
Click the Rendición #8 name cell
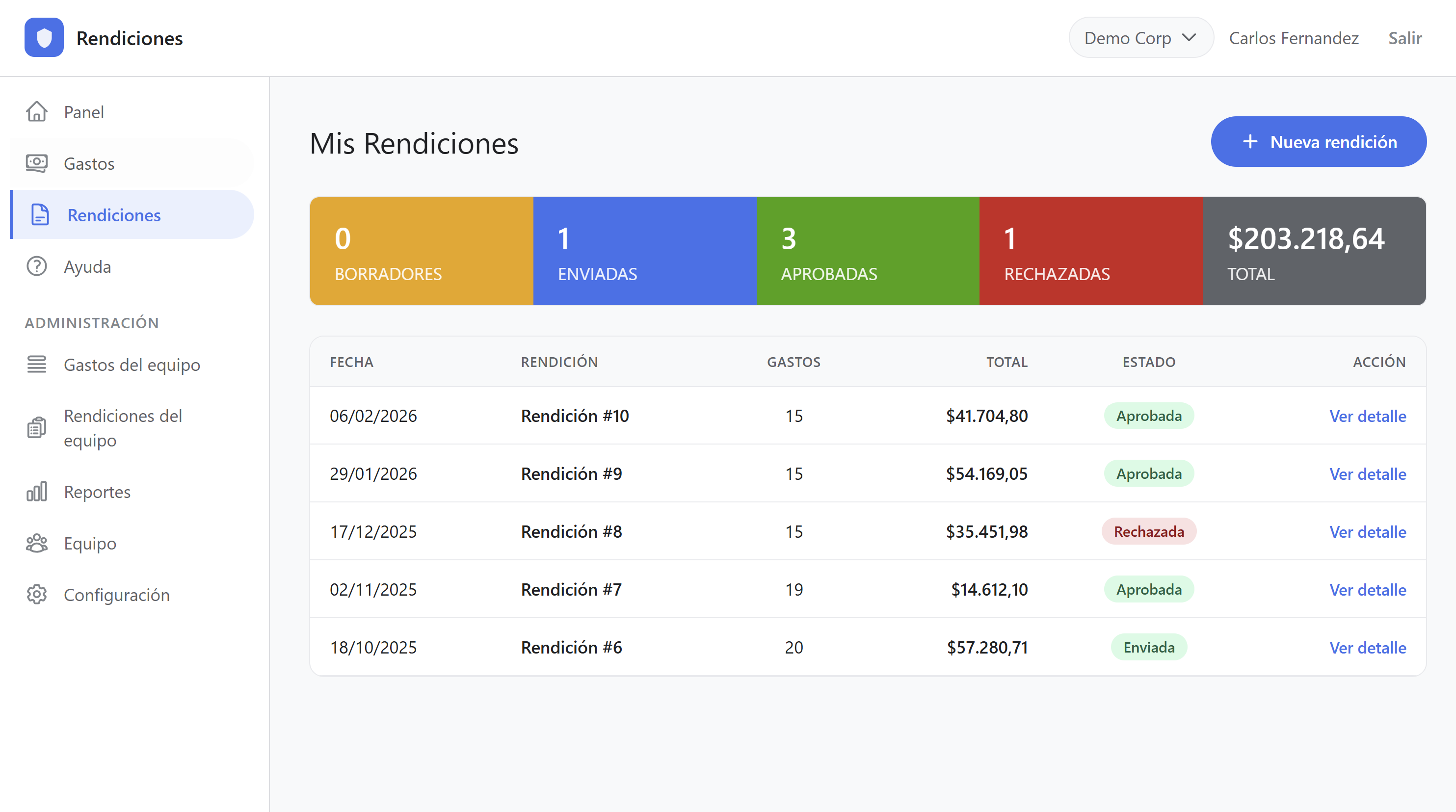(571, 532)
